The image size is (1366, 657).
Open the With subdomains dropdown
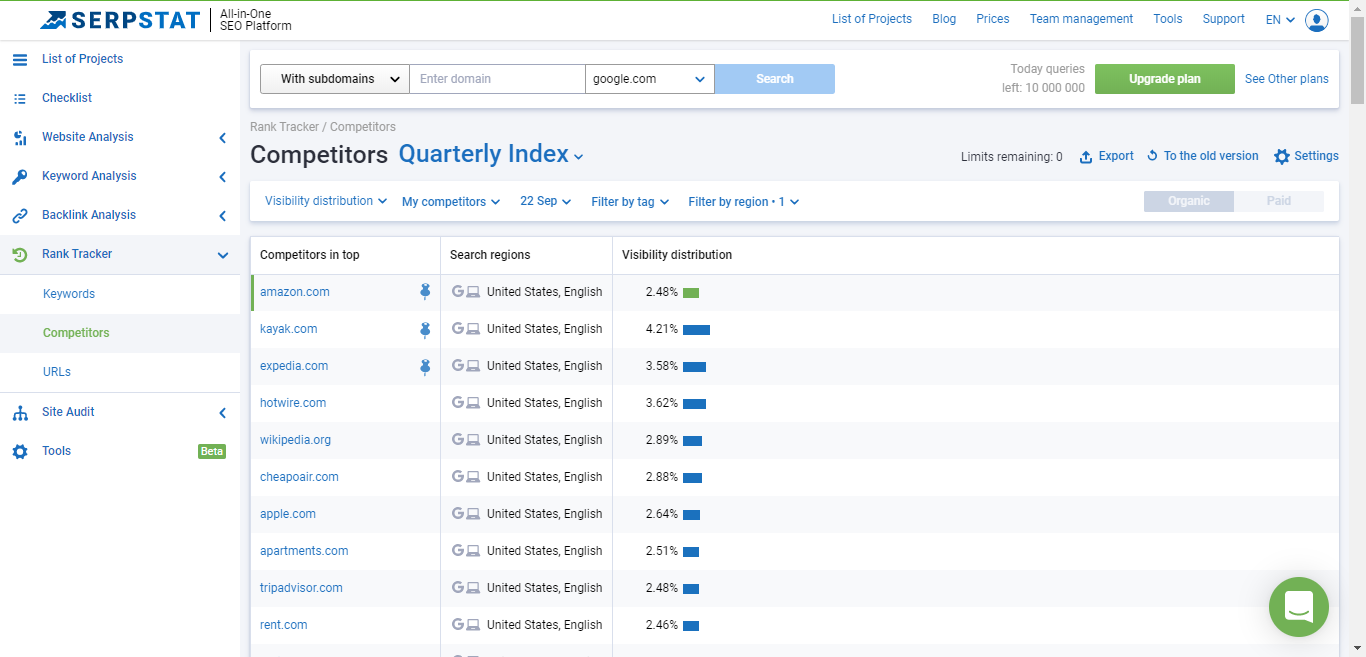335,79
